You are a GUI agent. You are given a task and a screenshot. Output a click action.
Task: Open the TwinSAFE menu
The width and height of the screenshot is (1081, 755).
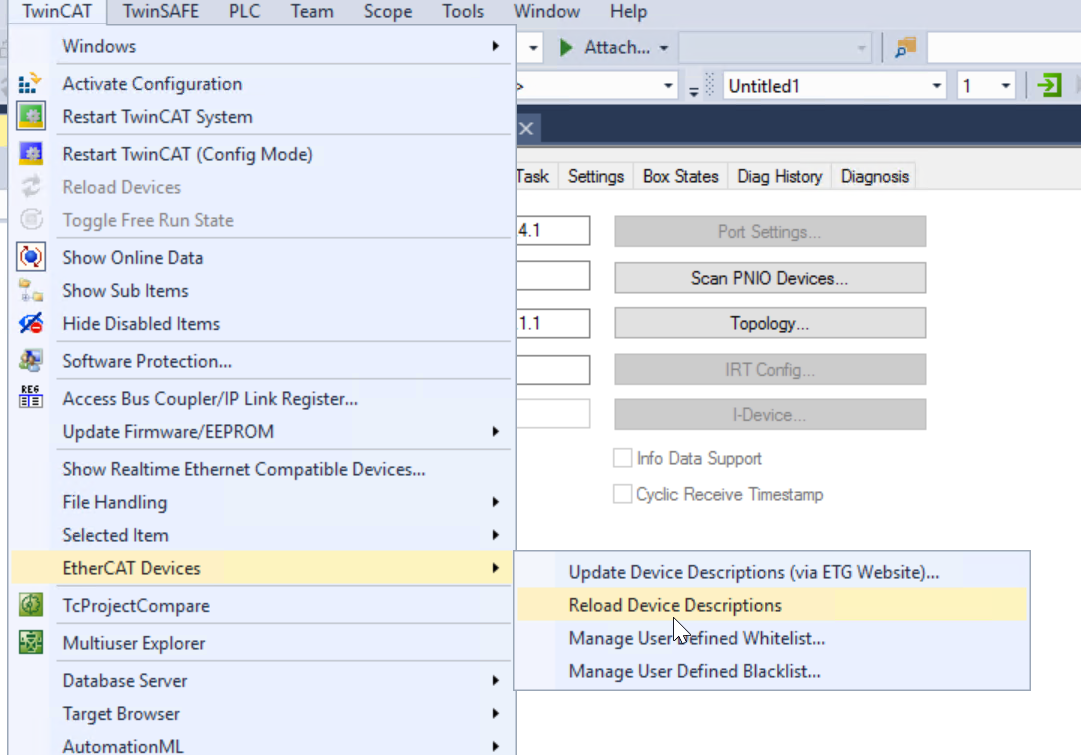coord(161,12)
